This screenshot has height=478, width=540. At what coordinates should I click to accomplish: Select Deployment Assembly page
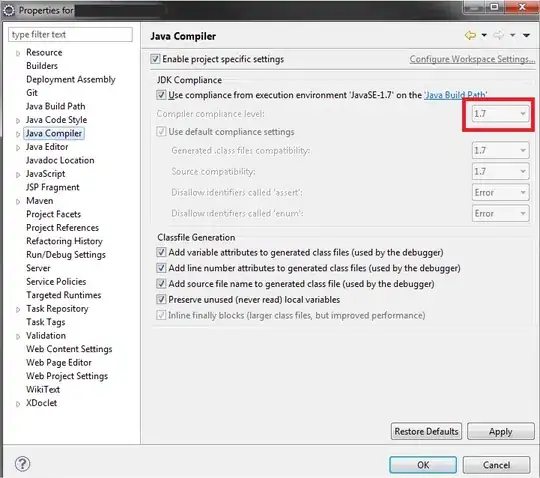coord(71,79)
